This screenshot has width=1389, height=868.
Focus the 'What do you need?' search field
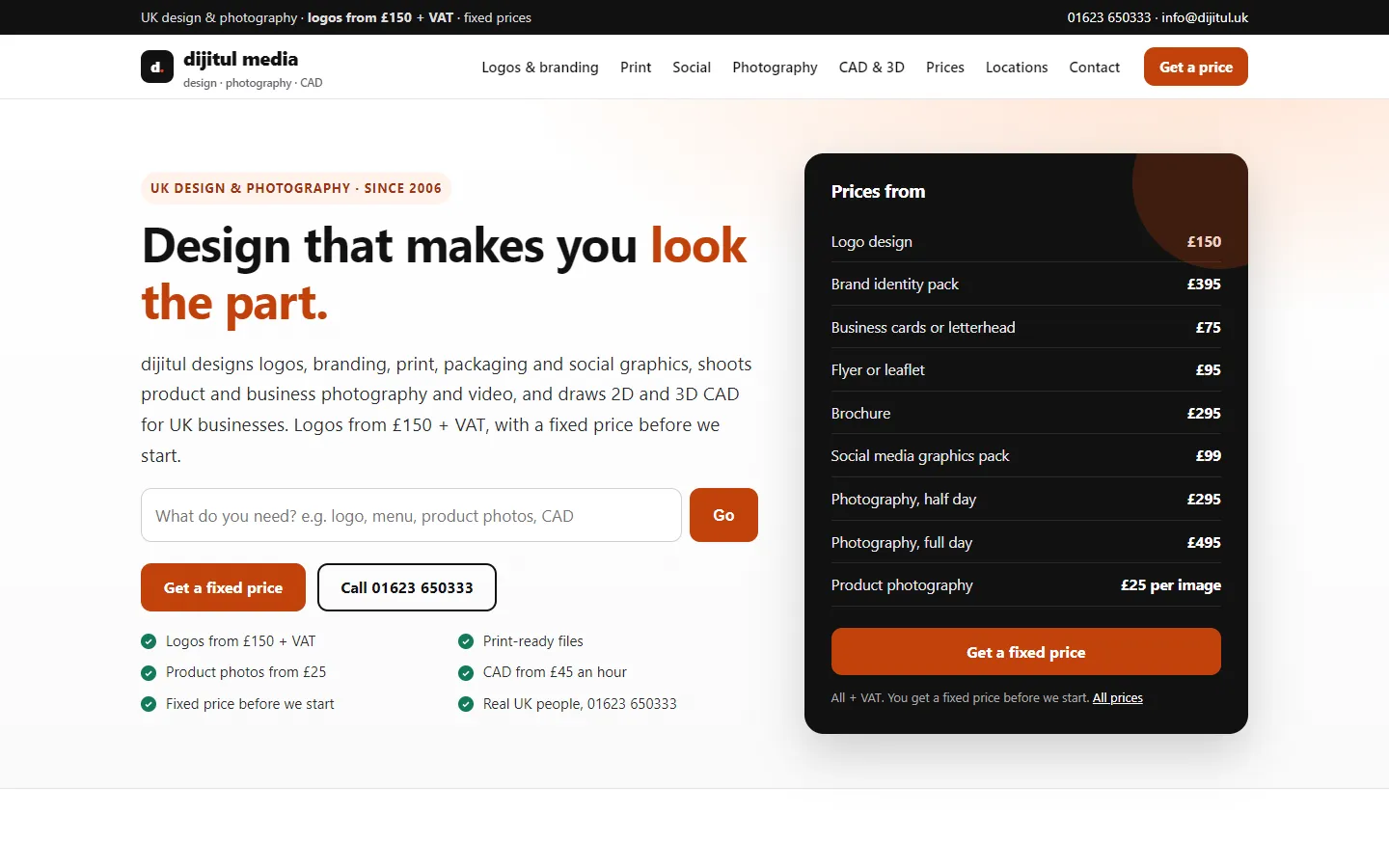point(411,515)
